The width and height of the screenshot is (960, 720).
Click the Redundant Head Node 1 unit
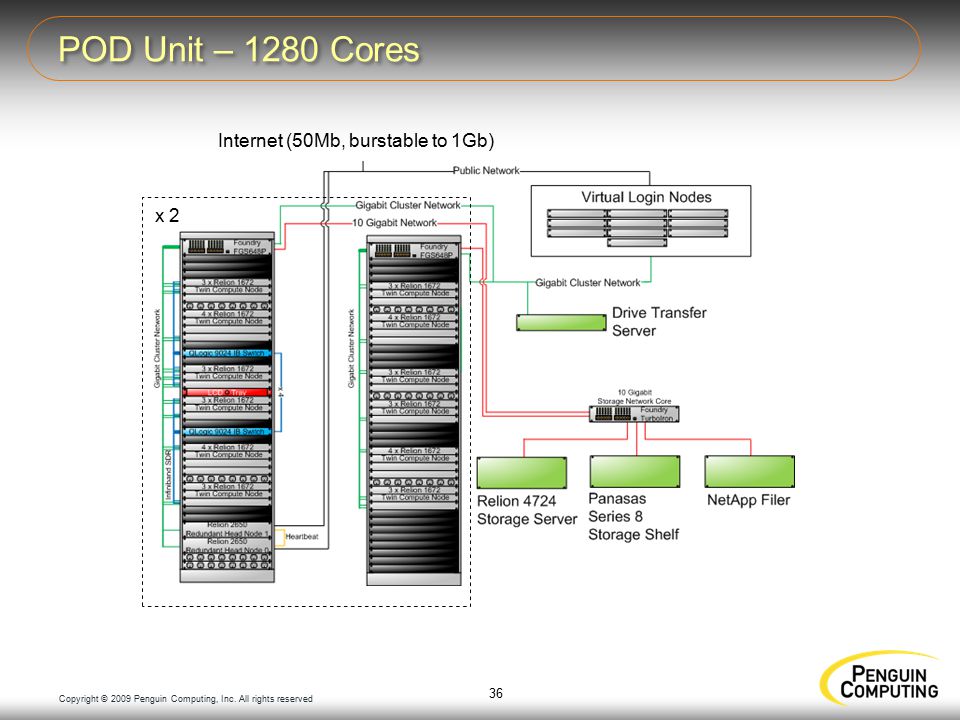tap(227, 530)
